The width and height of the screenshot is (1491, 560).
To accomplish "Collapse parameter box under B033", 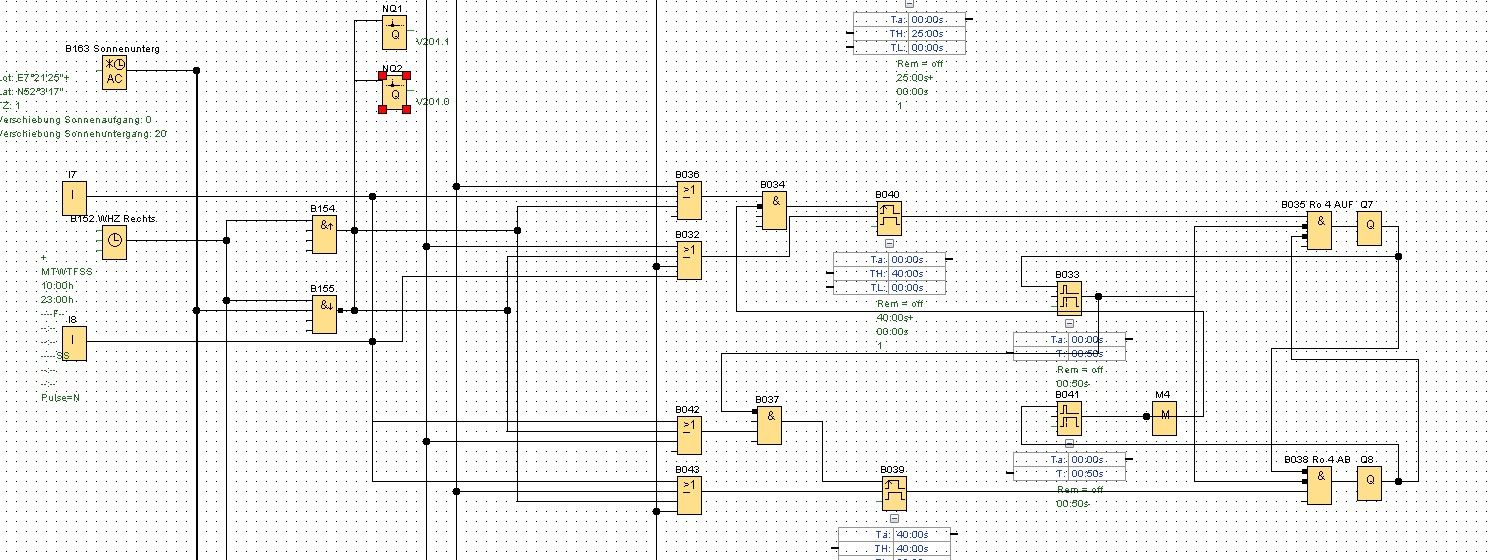I will (x=1069, y=324).
